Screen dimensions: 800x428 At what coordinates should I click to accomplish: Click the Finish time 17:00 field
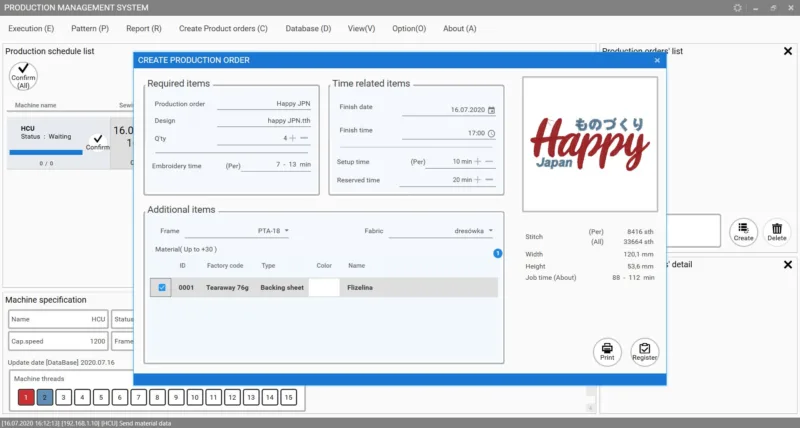(448, 133)
